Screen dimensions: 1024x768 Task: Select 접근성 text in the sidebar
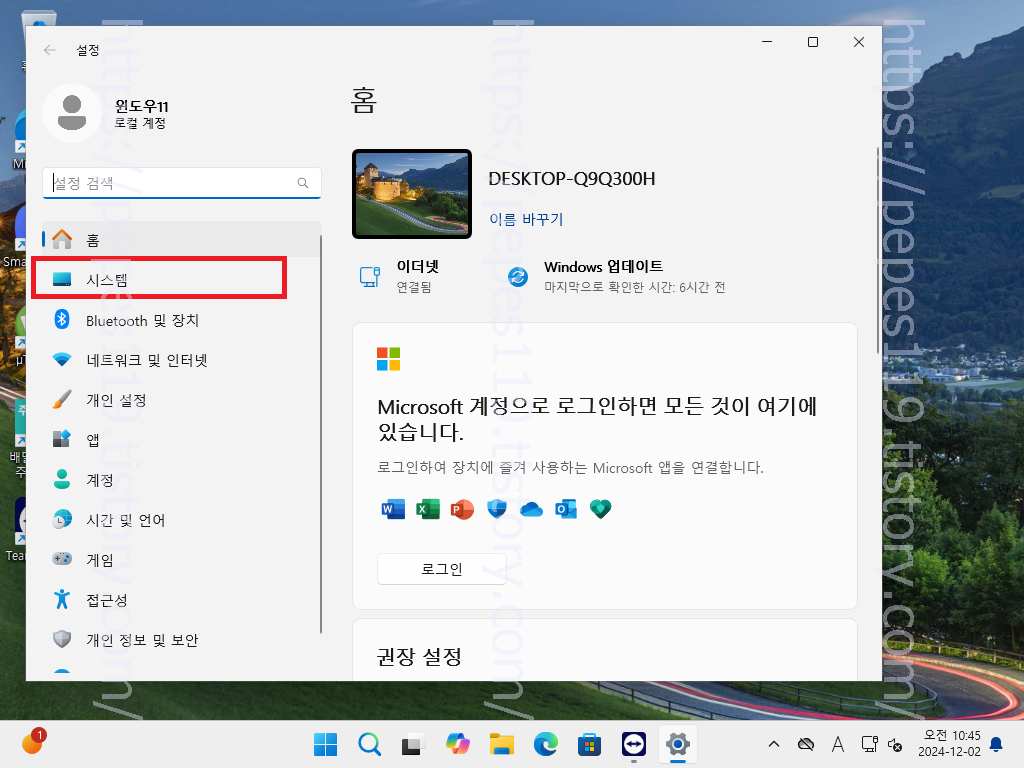pos(107,600)
